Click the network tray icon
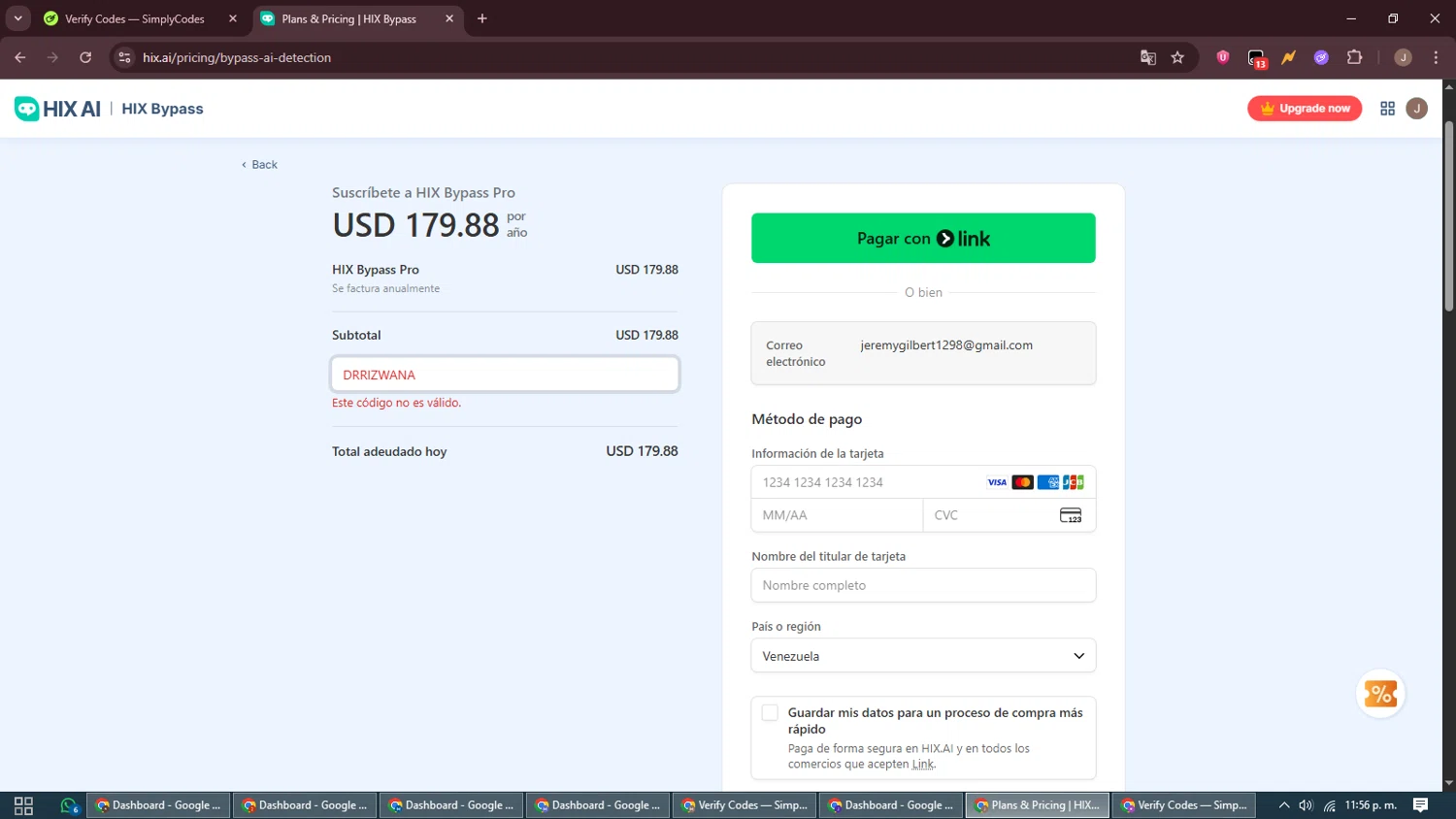1456x819 pixels. click(1329, 805)
